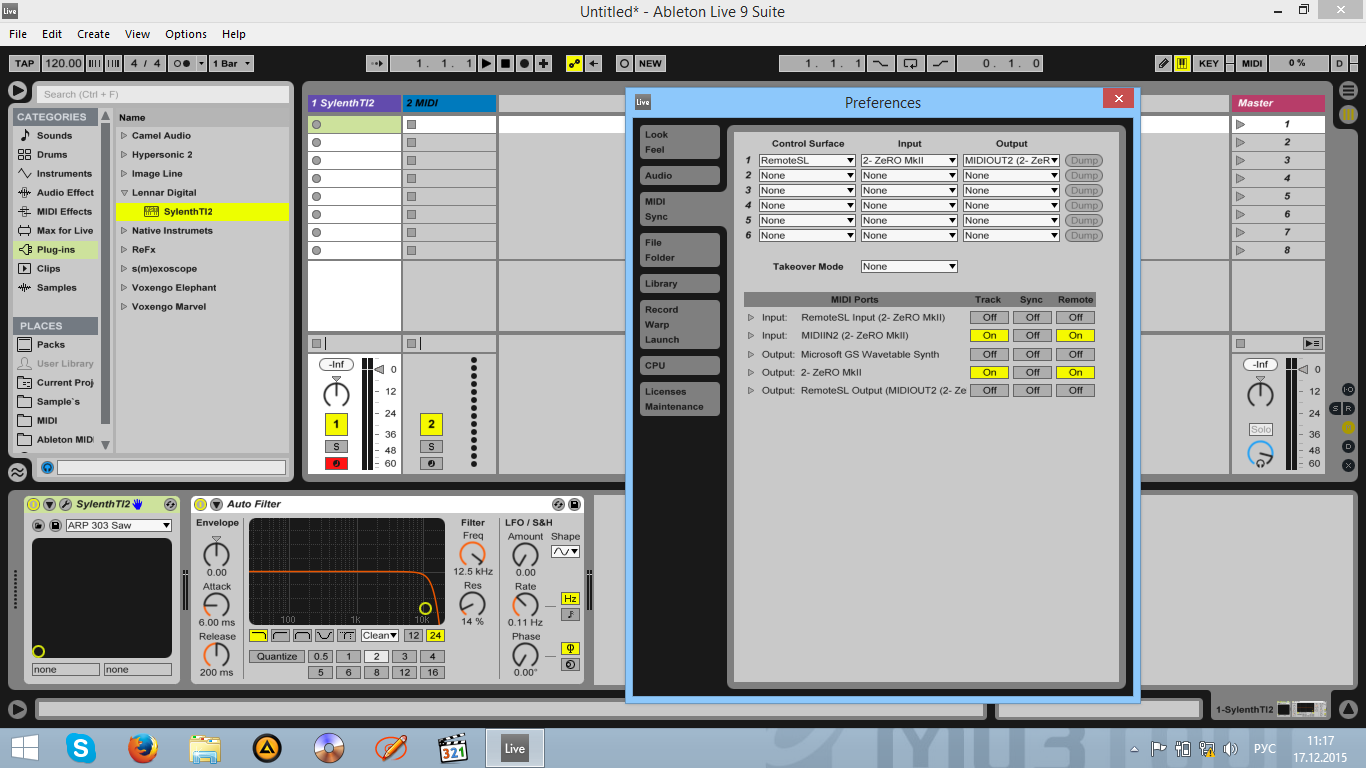Open the File menu
Viewport: 1366px width, 768px height.
pos(18,34)
